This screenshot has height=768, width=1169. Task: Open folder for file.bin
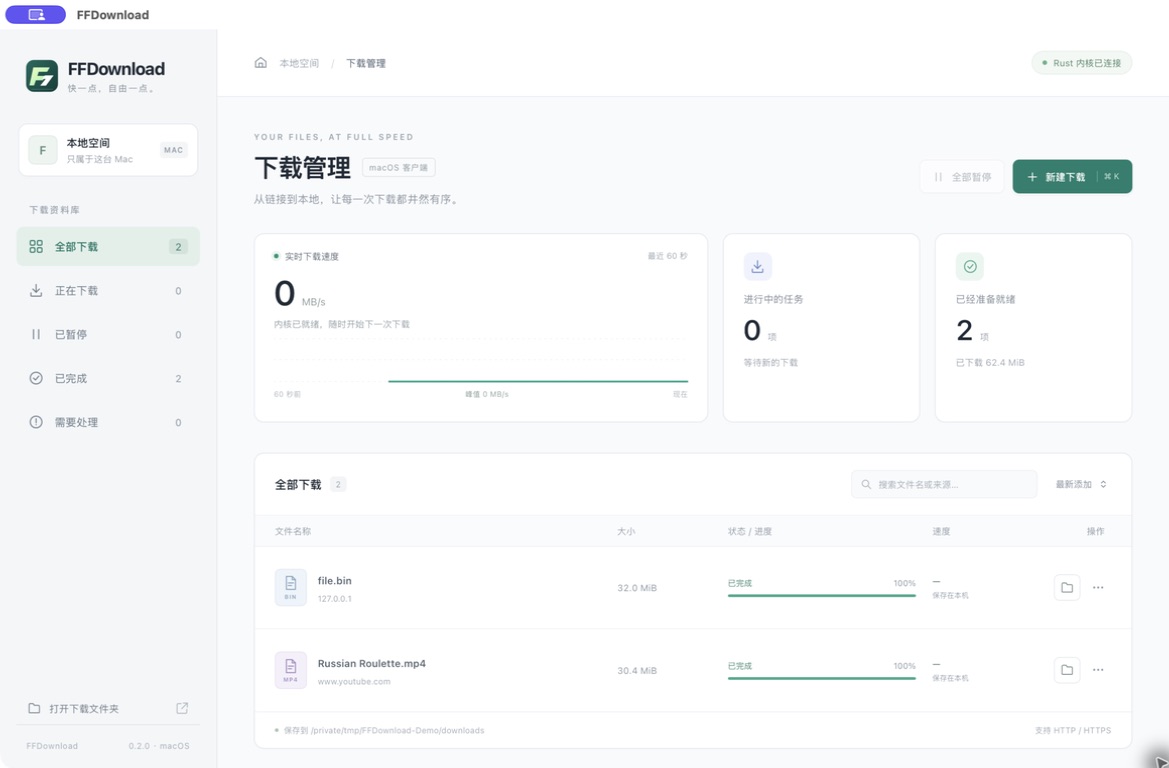pyautogui.click(x=1067, y=588)
